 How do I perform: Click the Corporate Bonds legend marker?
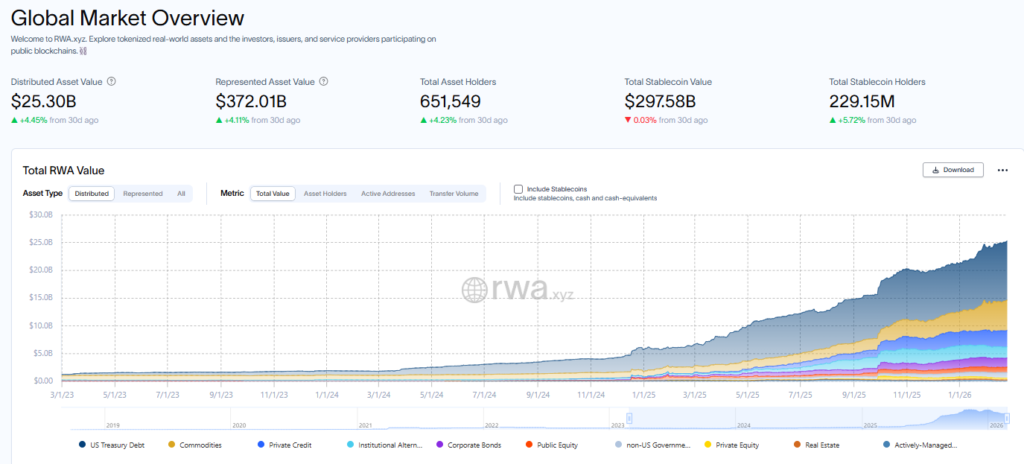tap(440, 445)
